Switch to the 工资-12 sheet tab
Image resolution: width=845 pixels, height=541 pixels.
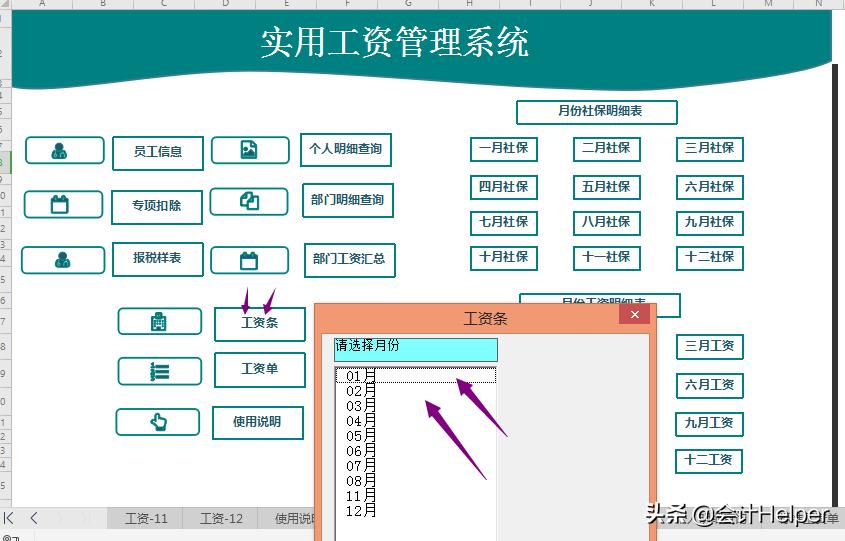click(221, 518)
